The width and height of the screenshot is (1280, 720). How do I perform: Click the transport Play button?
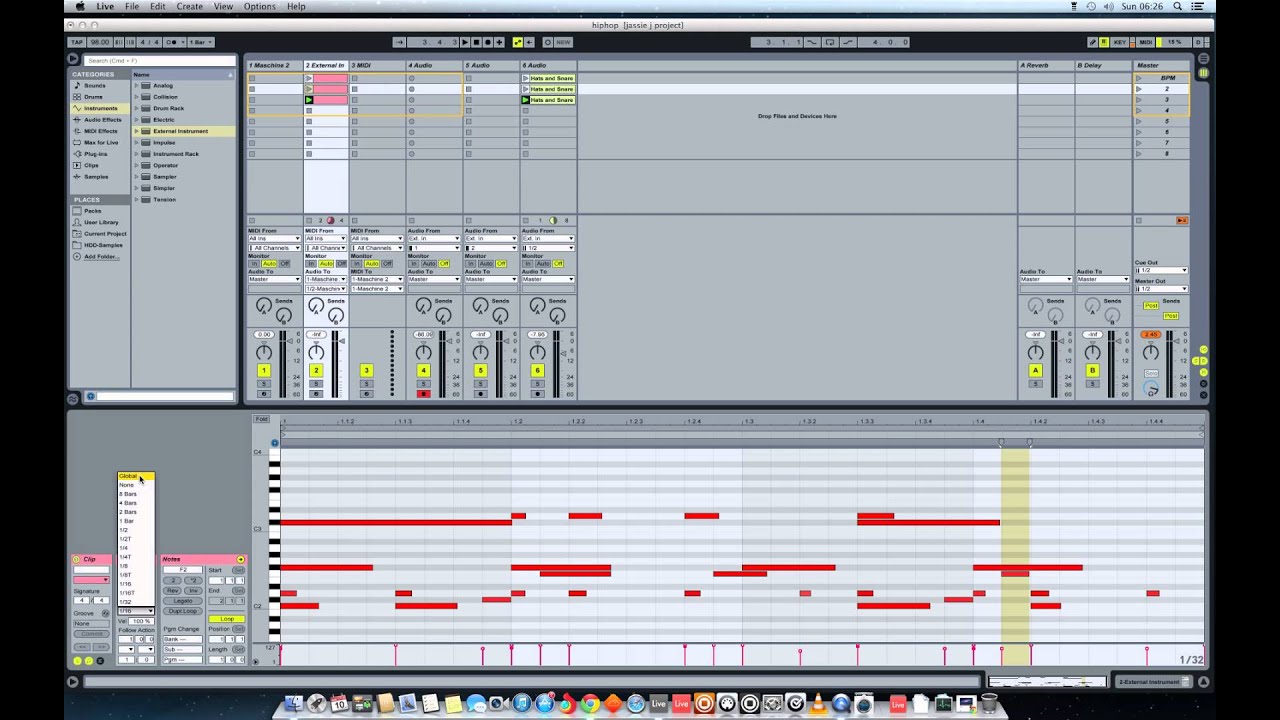pyautogui.click(x=465, y=42)
